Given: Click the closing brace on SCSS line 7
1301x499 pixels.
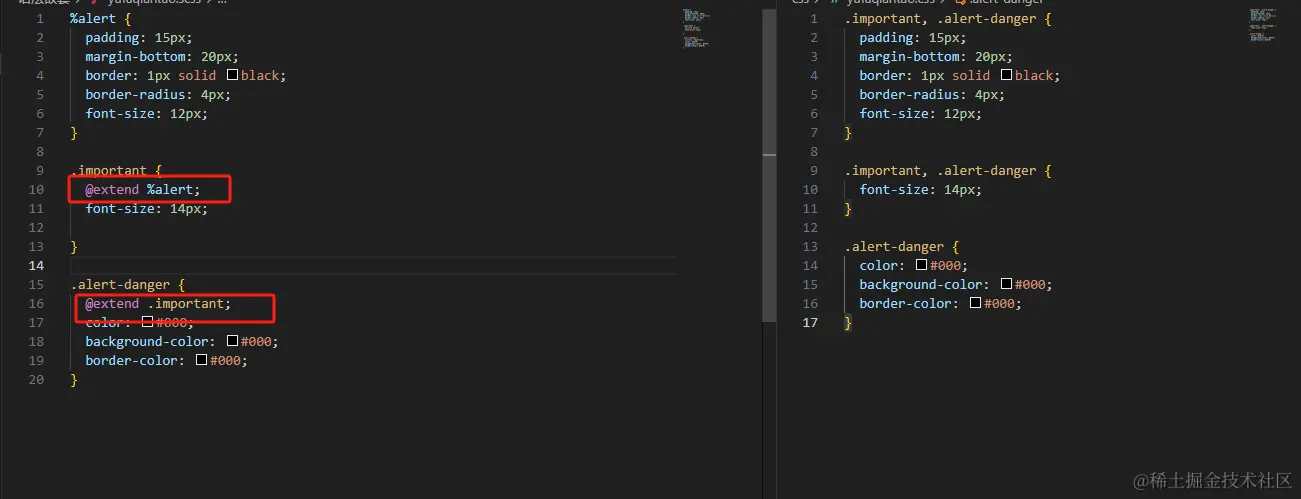Looking at the screenshot, I should coord(74,132).
